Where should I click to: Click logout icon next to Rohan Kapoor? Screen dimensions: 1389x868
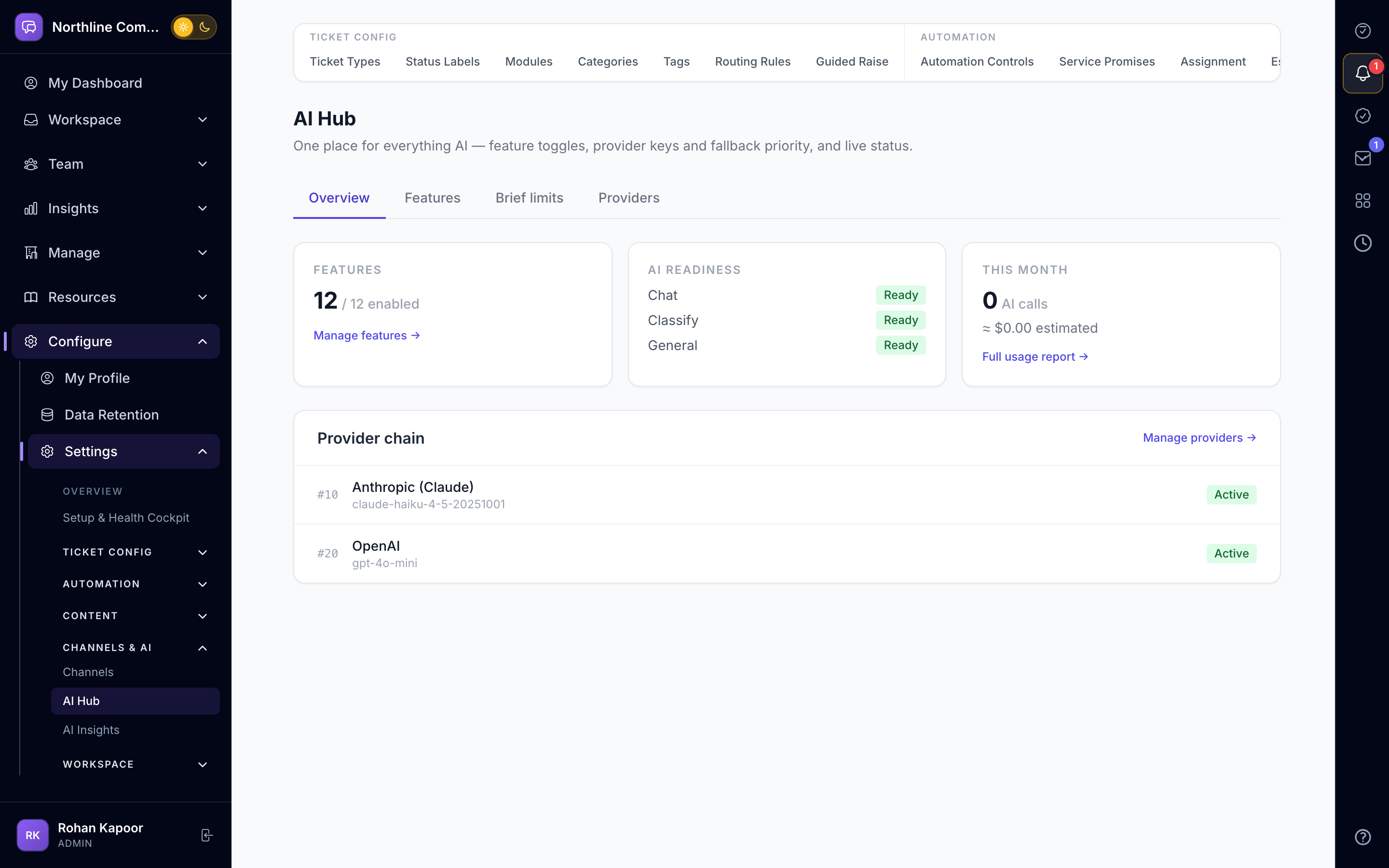[206, 835]
